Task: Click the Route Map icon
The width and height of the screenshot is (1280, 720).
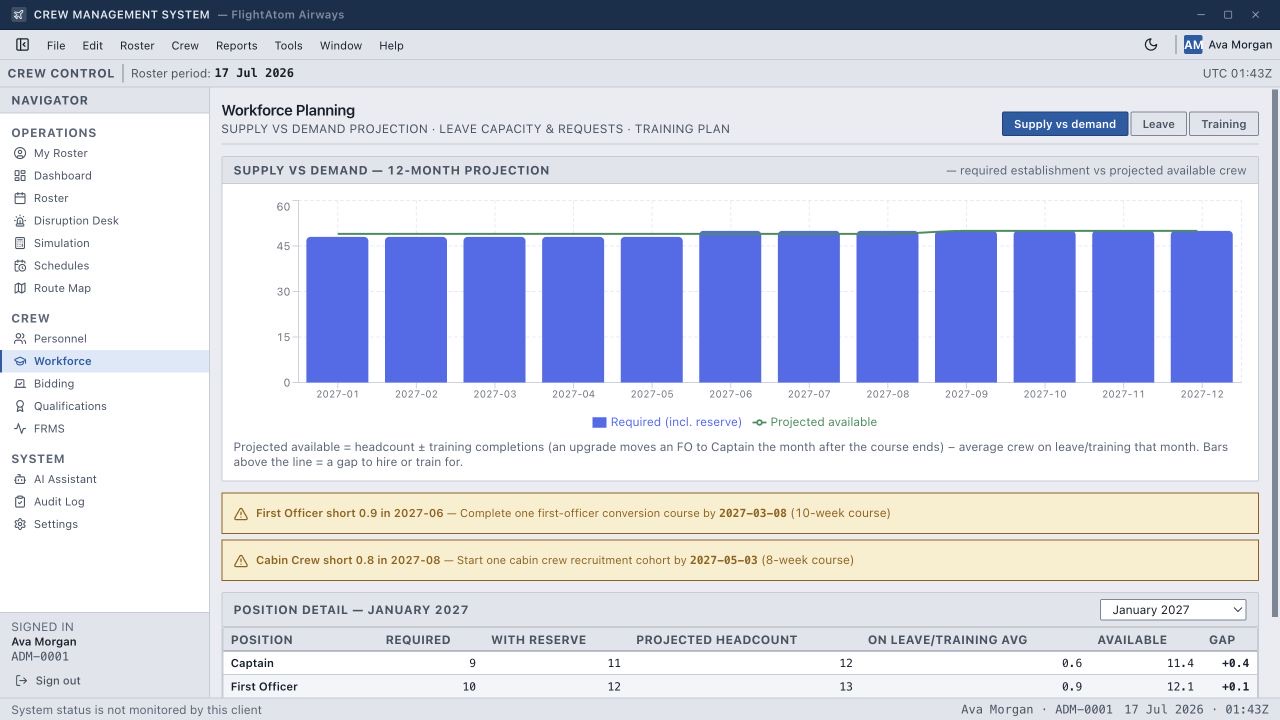Action: (x=20, y=288)
